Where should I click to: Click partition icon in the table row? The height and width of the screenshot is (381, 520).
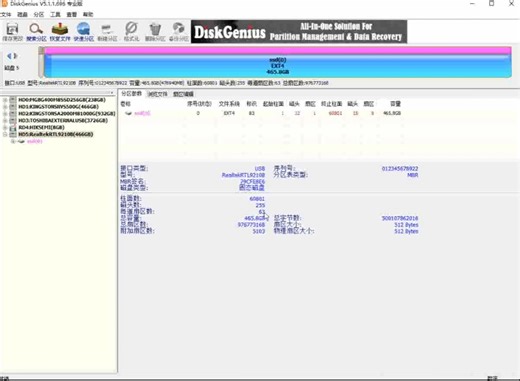click(x=128, y=113)
